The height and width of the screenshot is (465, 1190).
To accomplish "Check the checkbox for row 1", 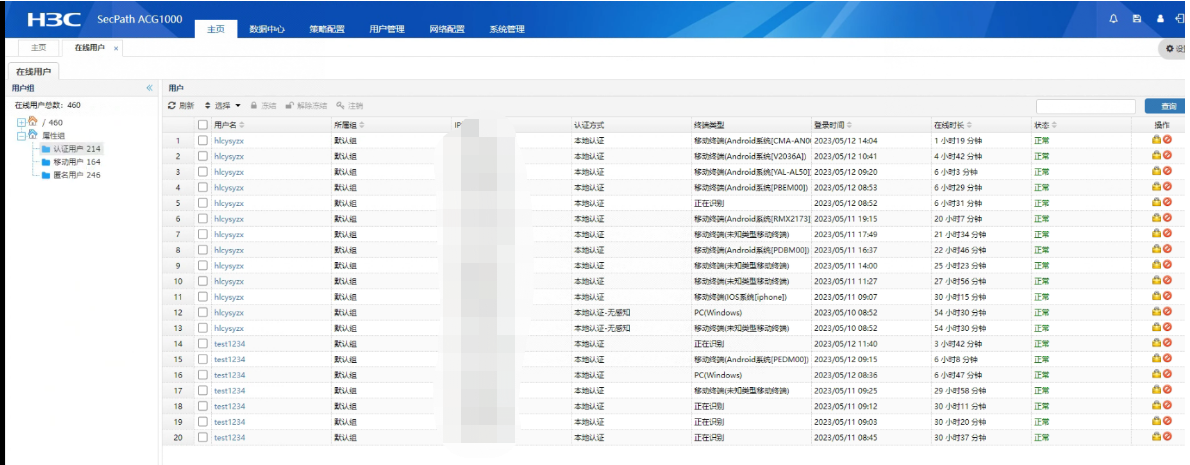I will coord(203,140).
